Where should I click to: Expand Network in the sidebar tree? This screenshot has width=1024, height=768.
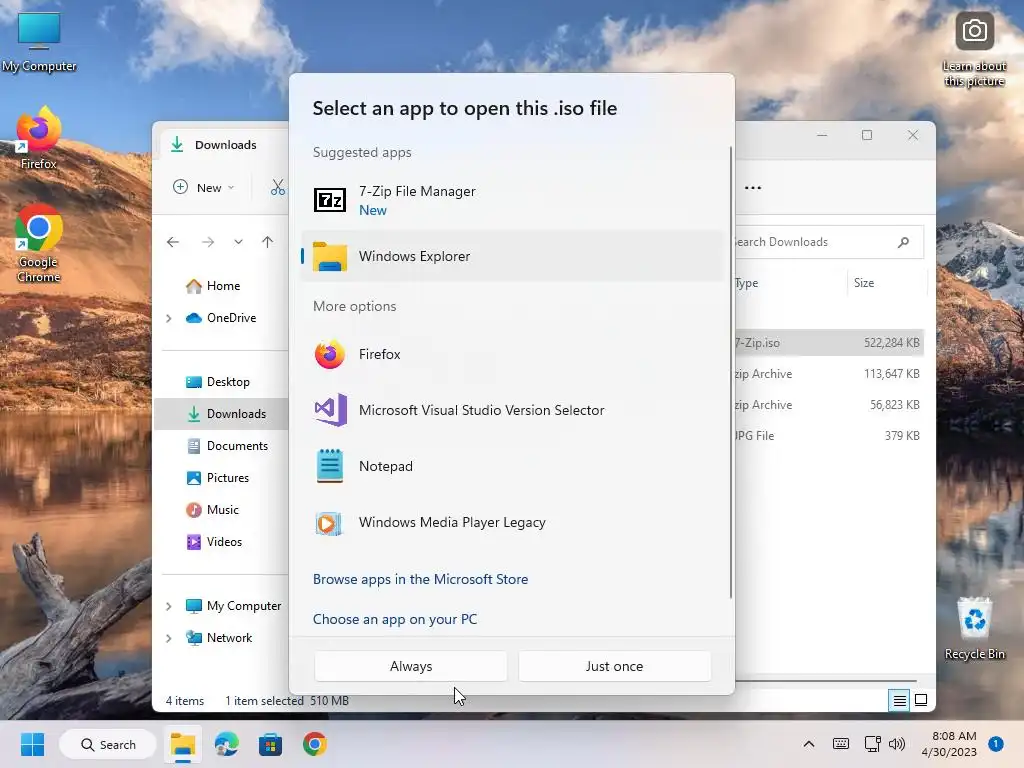168,638
